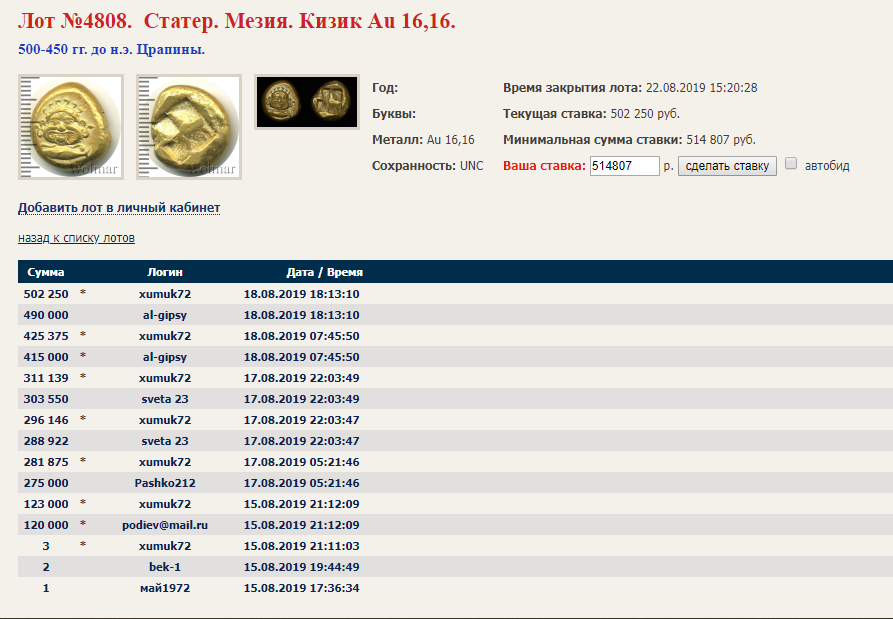
Task: Click the current bid value 502 250 руб.
Action: click(645, 114)
